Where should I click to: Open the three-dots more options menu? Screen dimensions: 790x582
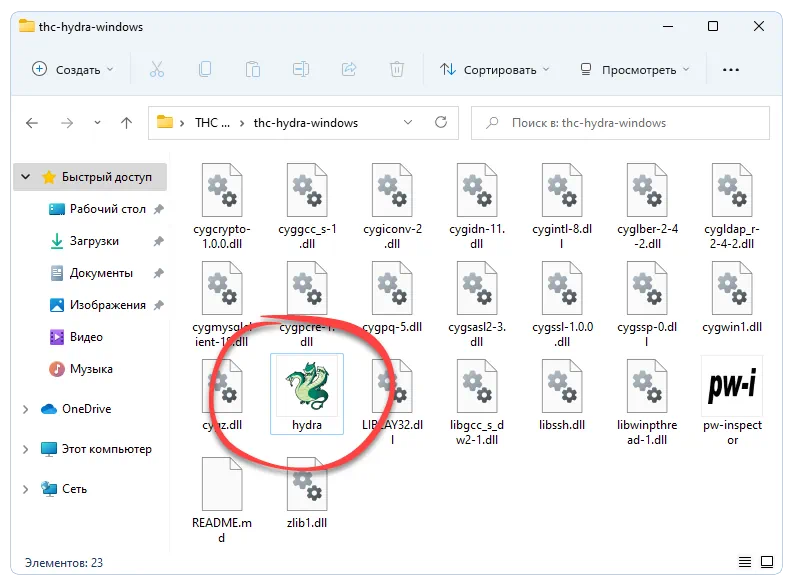point(731,70)
